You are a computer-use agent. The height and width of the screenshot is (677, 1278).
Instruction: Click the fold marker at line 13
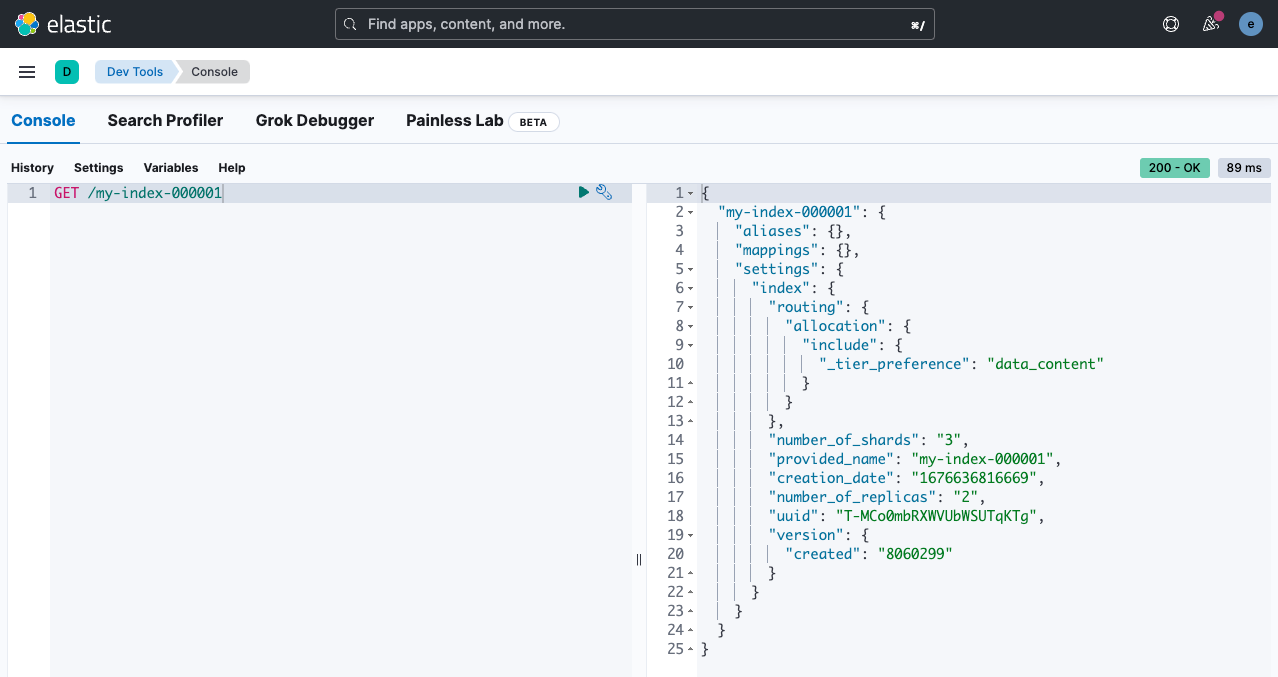coord(691,421)
